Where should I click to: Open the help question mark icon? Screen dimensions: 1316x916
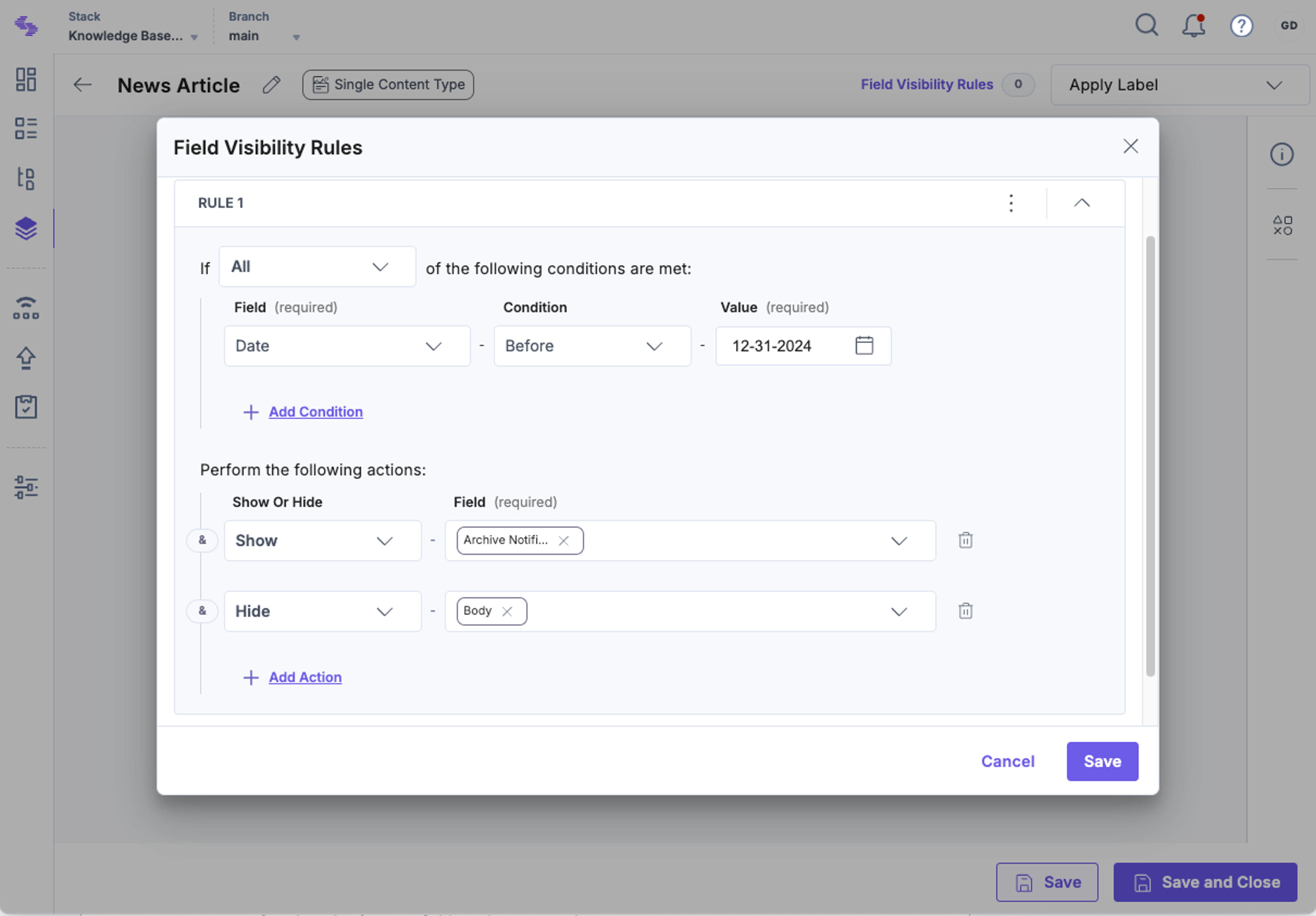[x=1241, y=26]
